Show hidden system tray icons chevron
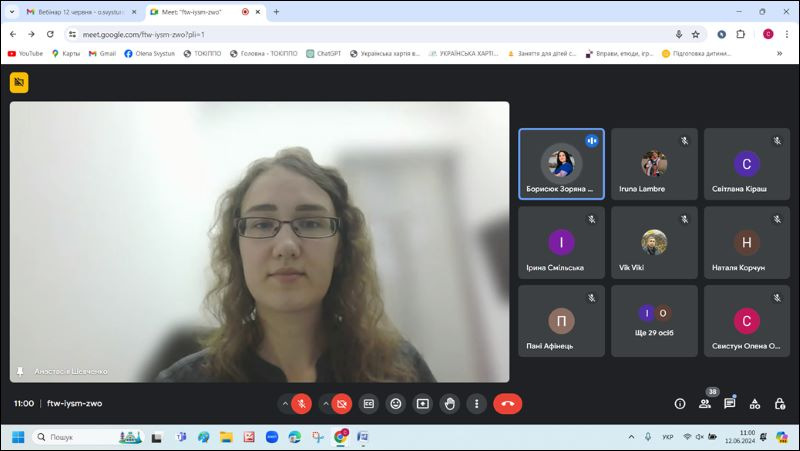800x451 pixels. tap(631, 437)
